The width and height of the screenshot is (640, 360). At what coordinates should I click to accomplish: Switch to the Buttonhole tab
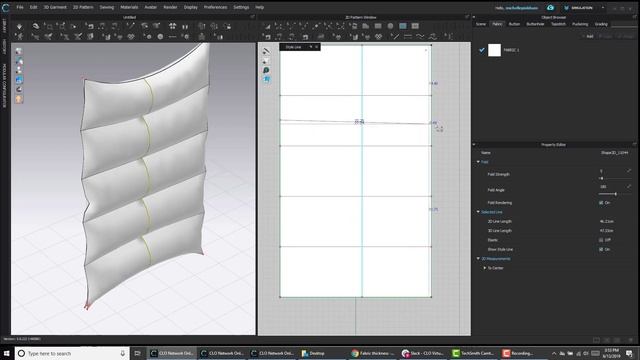pyautogui.click(x=535, y=24)
